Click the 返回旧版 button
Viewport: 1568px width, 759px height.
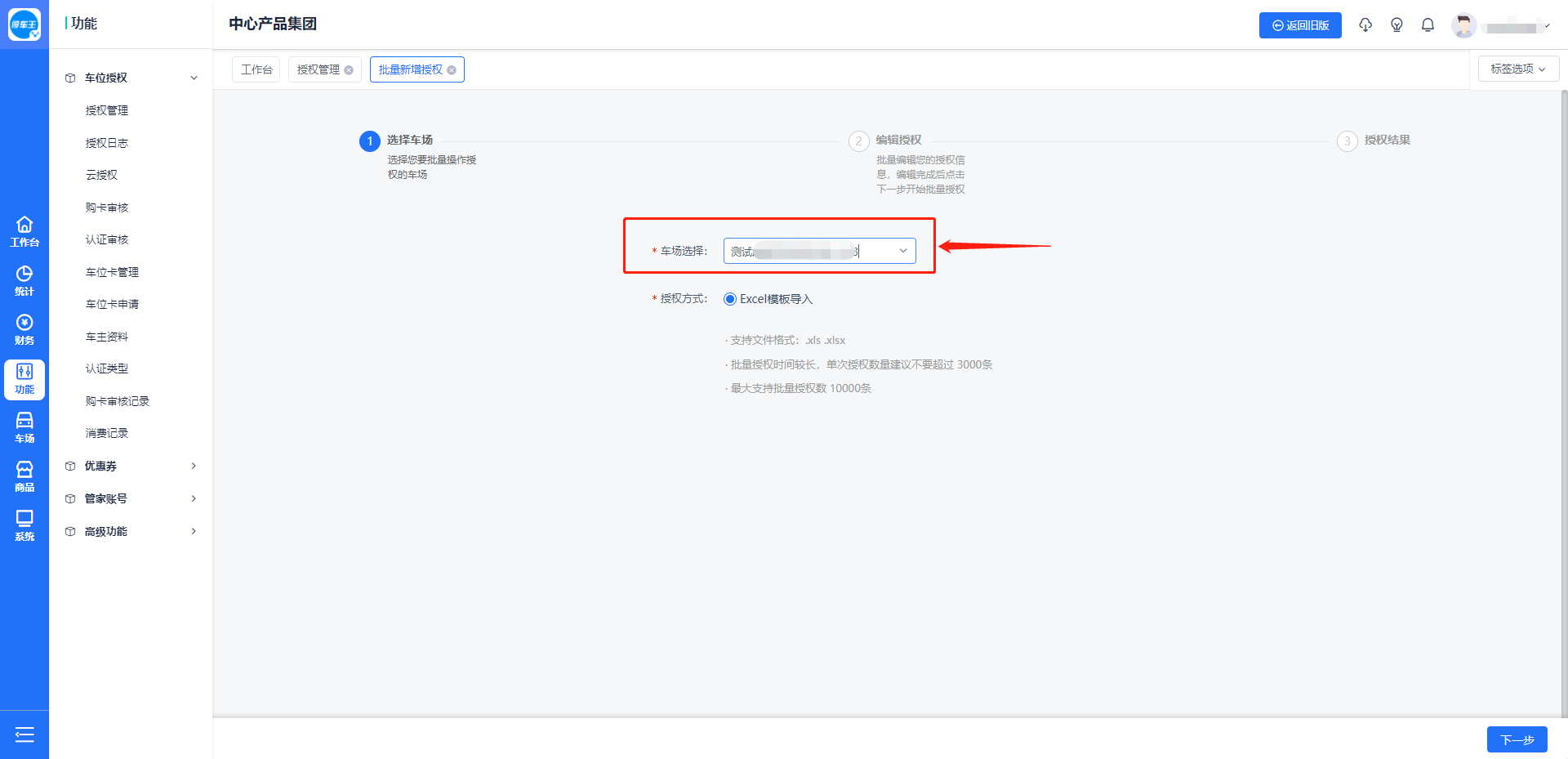(x=1300, y=25)
